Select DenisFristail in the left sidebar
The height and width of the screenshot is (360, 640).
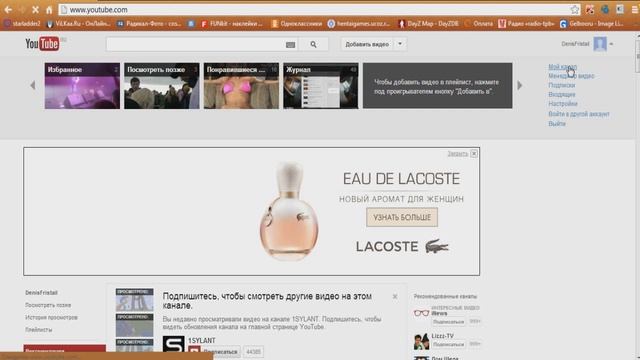click(x=41, y=293)
